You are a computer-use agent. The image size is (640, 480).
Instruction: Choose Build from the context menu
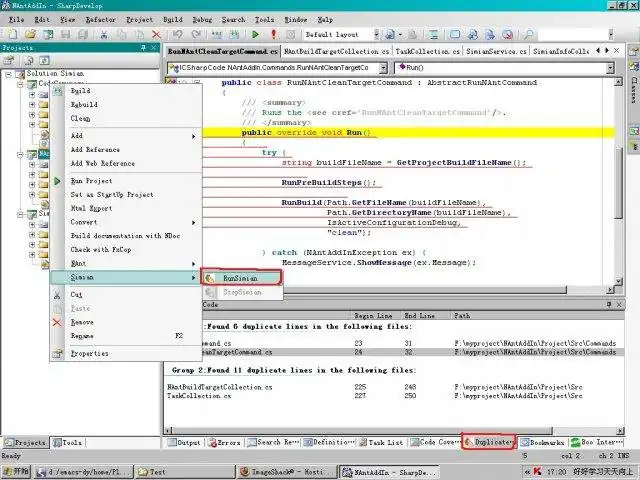click(x=80, y=91)
